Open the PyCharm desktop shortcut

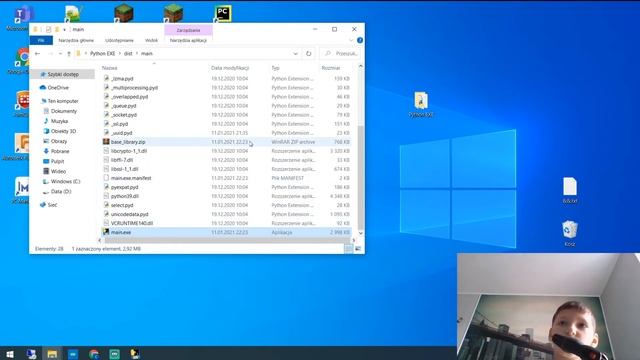coord(223,13)
